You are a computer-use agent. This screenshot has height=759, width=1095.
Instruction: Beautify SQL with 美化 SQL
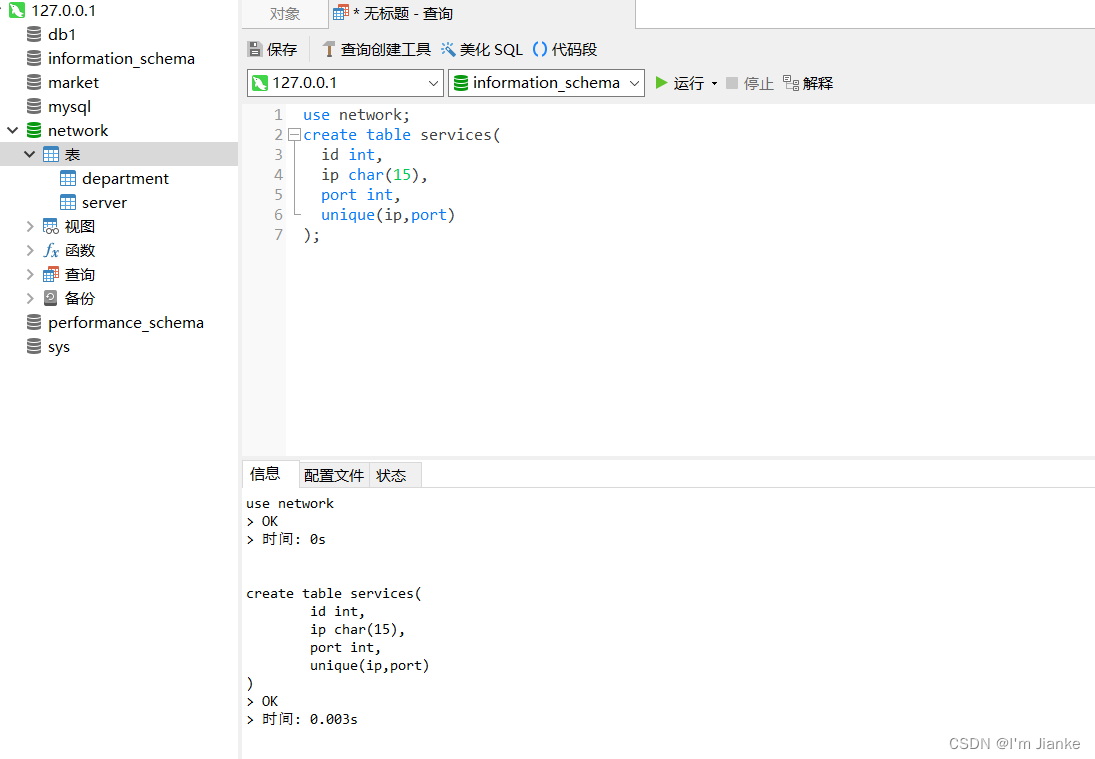(x=482, y=49)
